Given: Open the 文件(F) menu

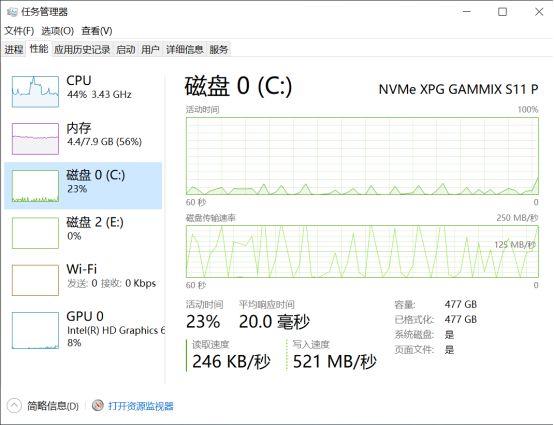Looking at the screenshot, I should click(x=19, y=31).
